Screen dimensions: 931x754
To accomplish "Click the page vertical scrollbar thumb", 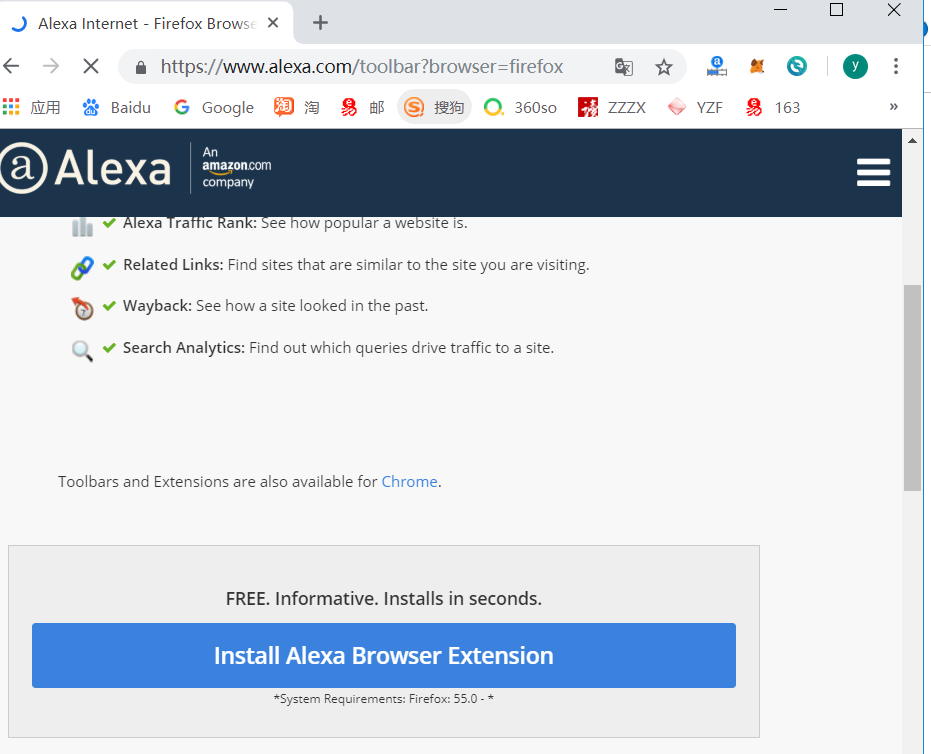I will click(912, 387).
